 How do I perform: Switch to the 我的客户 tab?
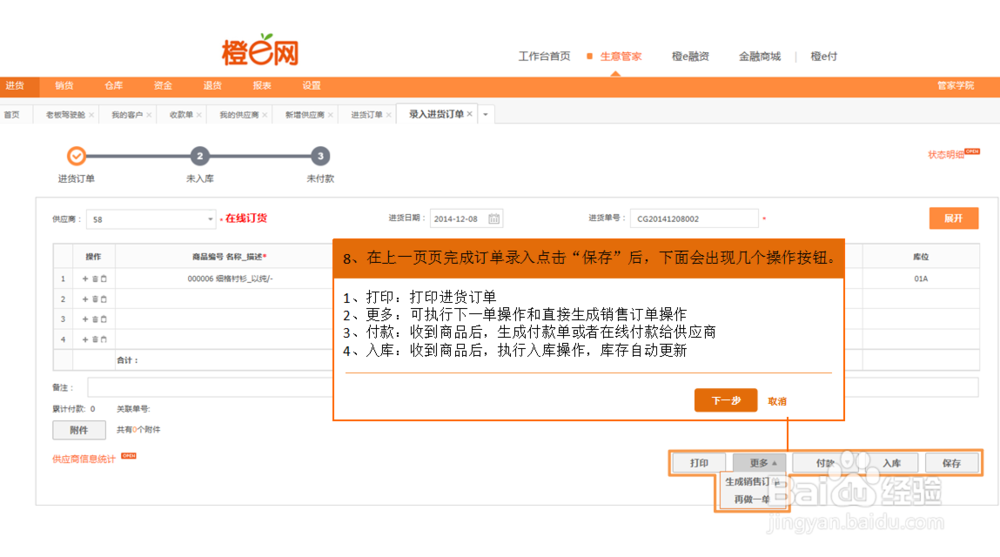coord(127,115)
